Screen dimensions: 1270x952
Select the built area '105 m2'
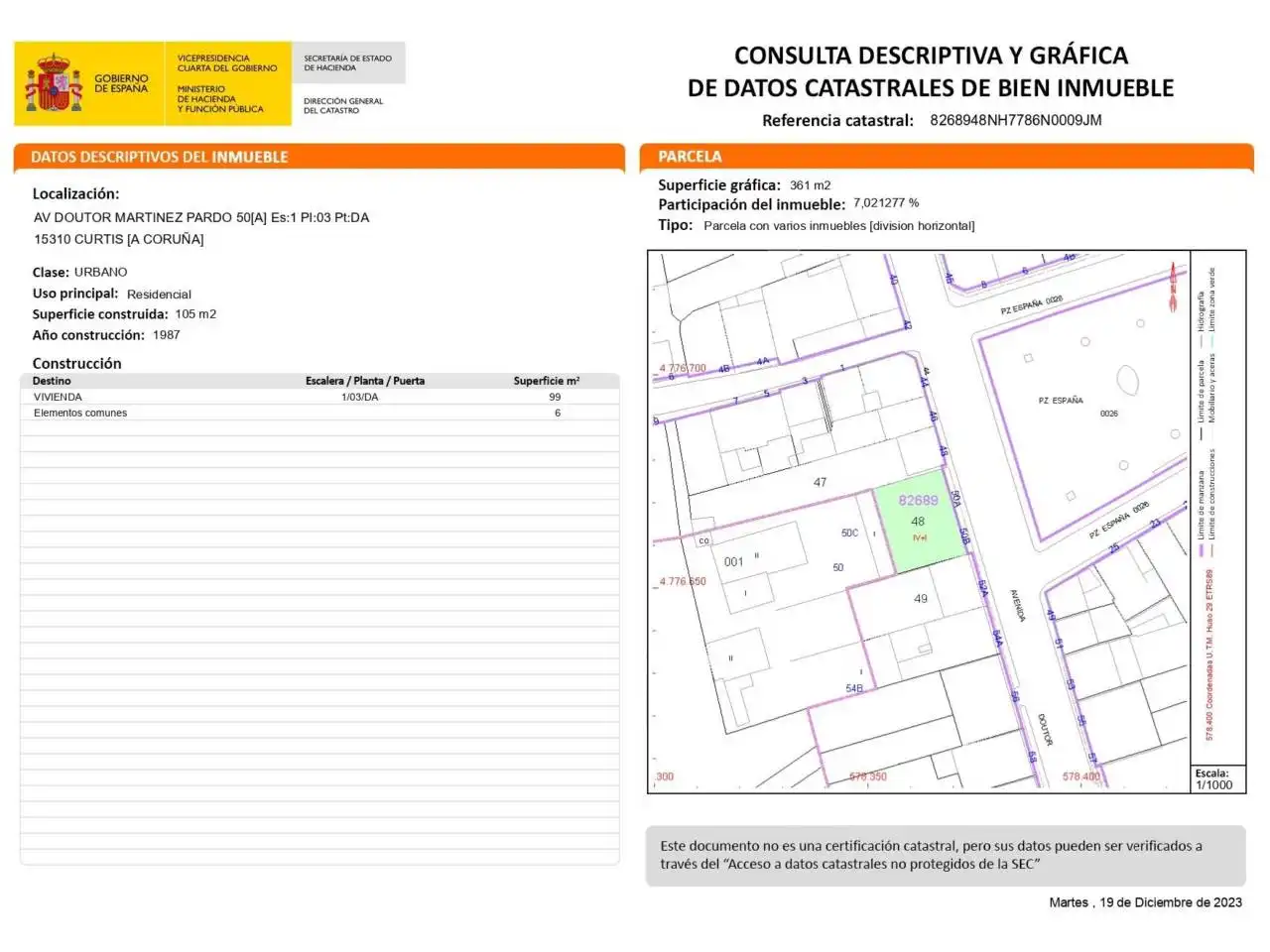click(195, 314)
